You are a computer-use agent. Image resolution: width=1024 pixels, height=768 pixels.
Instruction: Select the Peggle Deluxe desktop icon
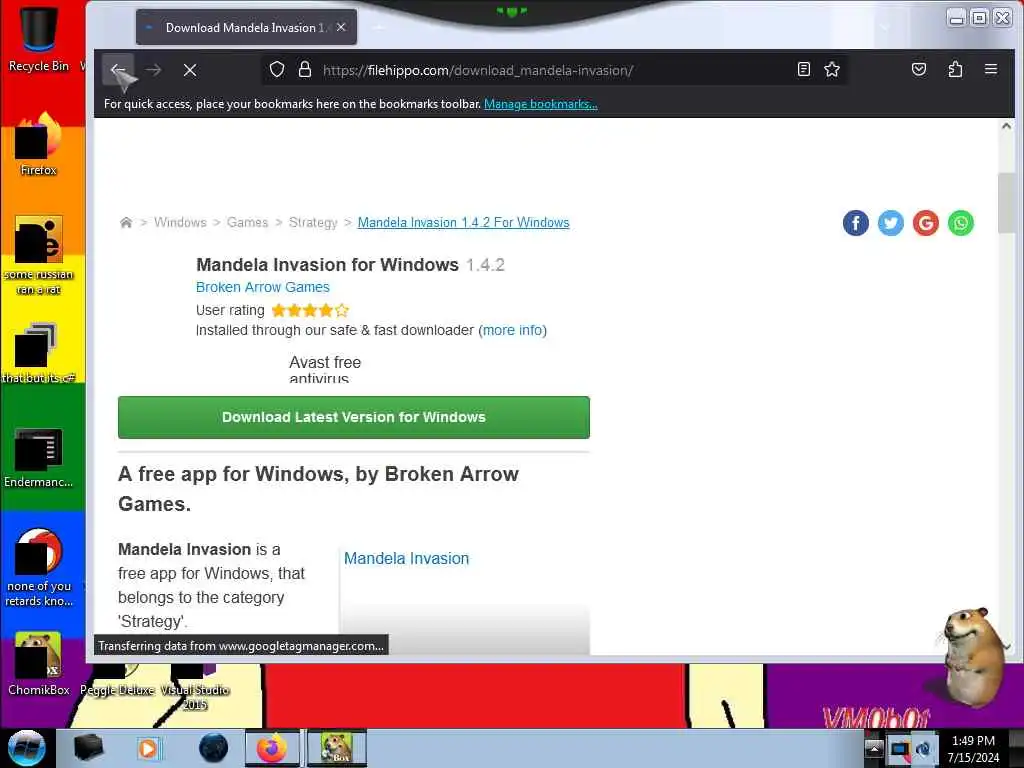(x=118, y=680)
